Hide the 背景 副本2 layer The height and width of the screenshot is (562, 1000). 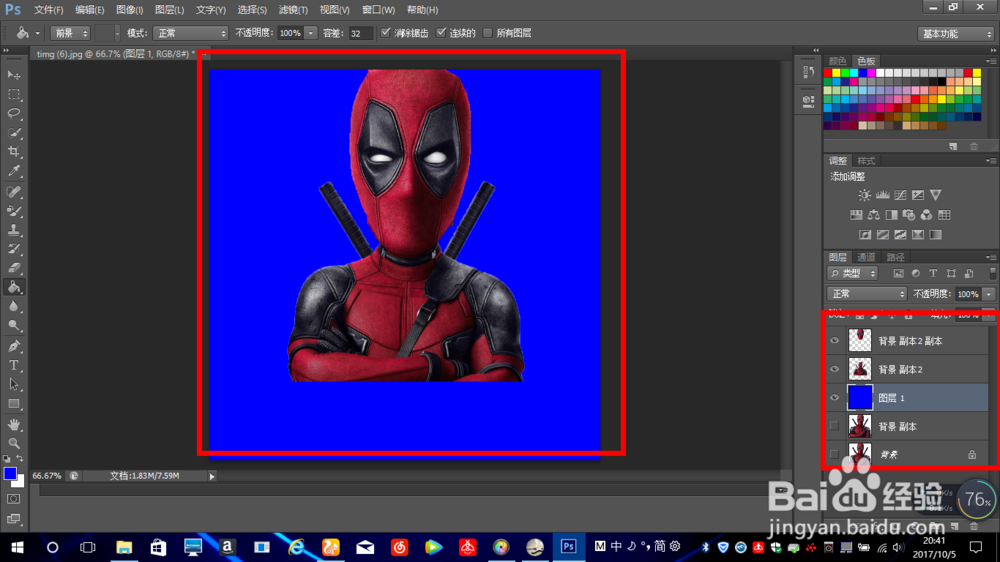coord(834,369)
